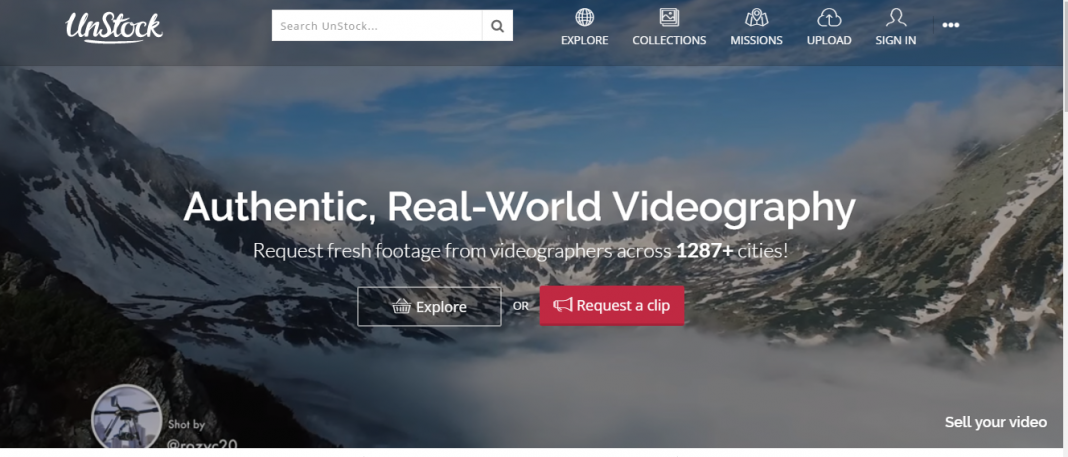Open the drone avatar of videographer

click(x=127, y=418)
